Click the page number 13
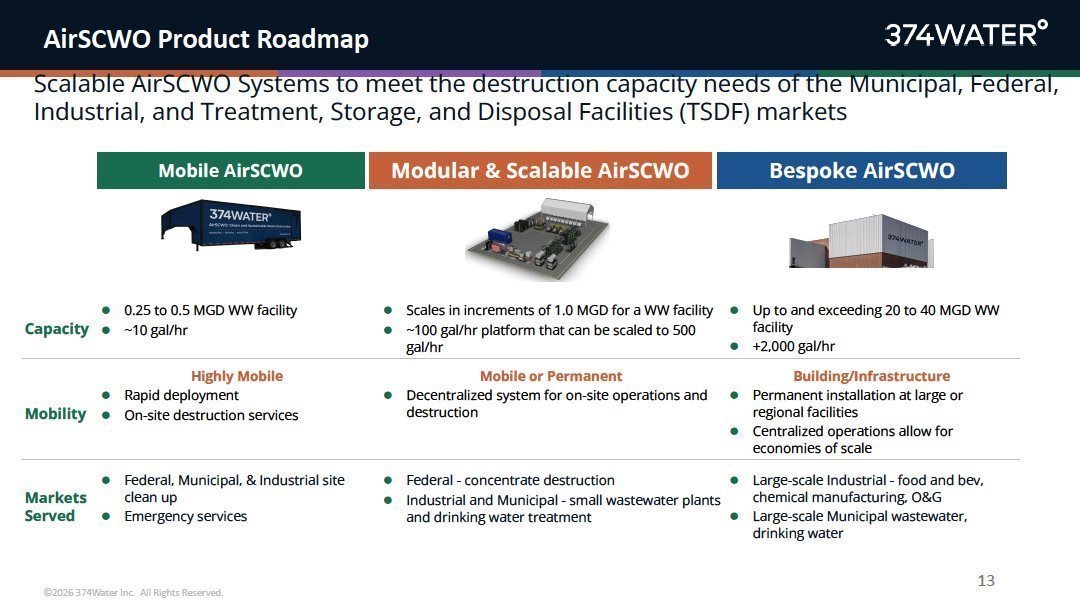Image resolution: width=1080 pixels, height=608 pixels. pyautogui.click(x=986, y=580)
